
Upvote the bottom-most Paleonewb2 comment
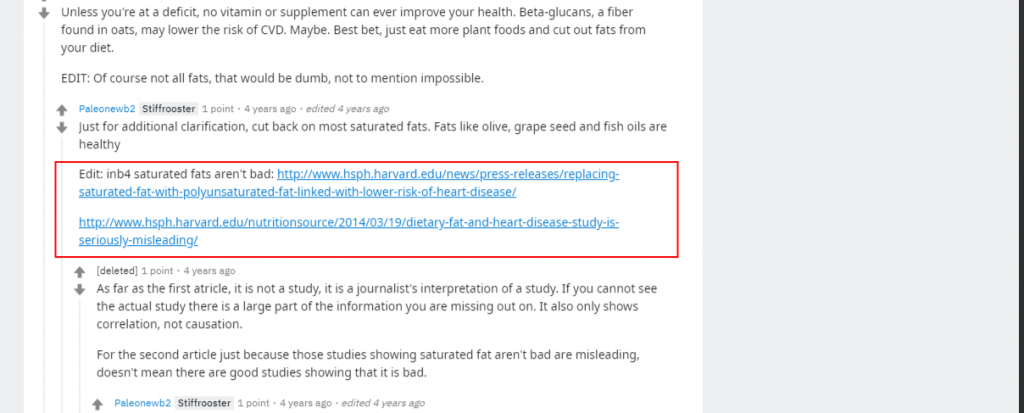[98, 404]
